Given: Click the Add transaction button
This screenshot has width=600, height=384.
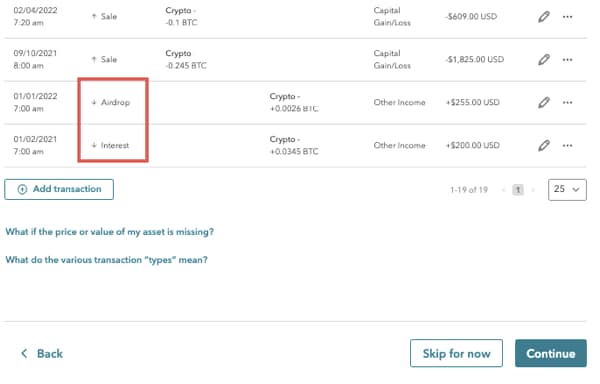Looking at the screenshot, I should pyautogui.click(x=59, y=189).
